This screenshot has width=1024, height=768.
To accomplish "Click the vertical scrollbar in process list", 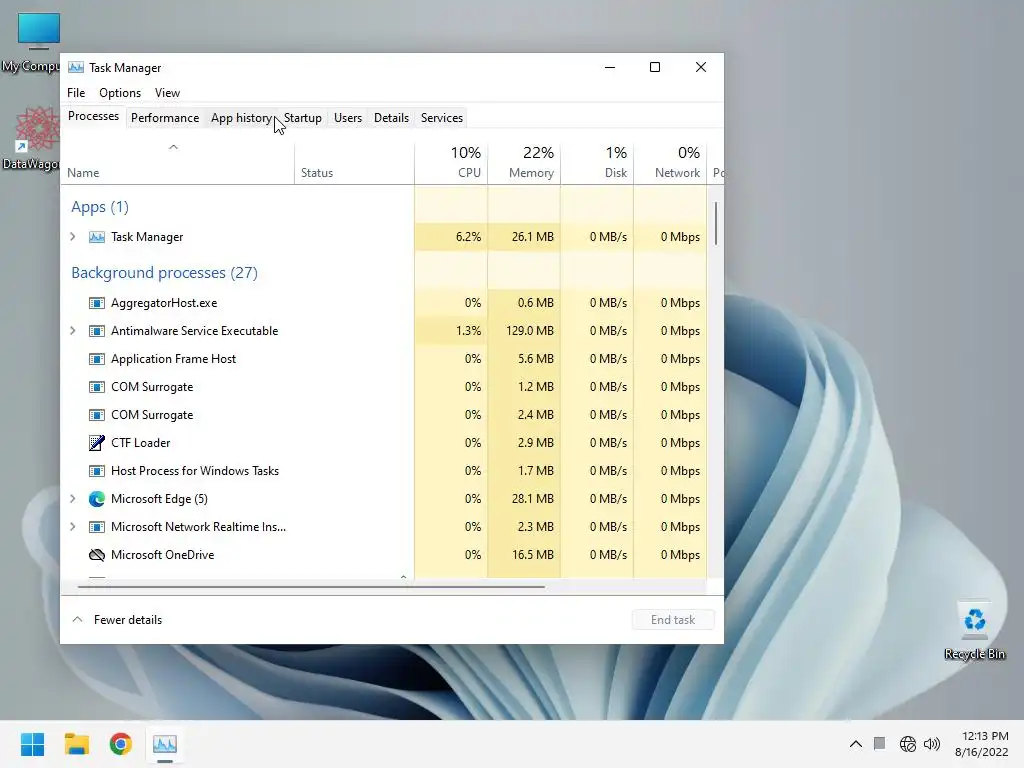I will pos(716,223).
